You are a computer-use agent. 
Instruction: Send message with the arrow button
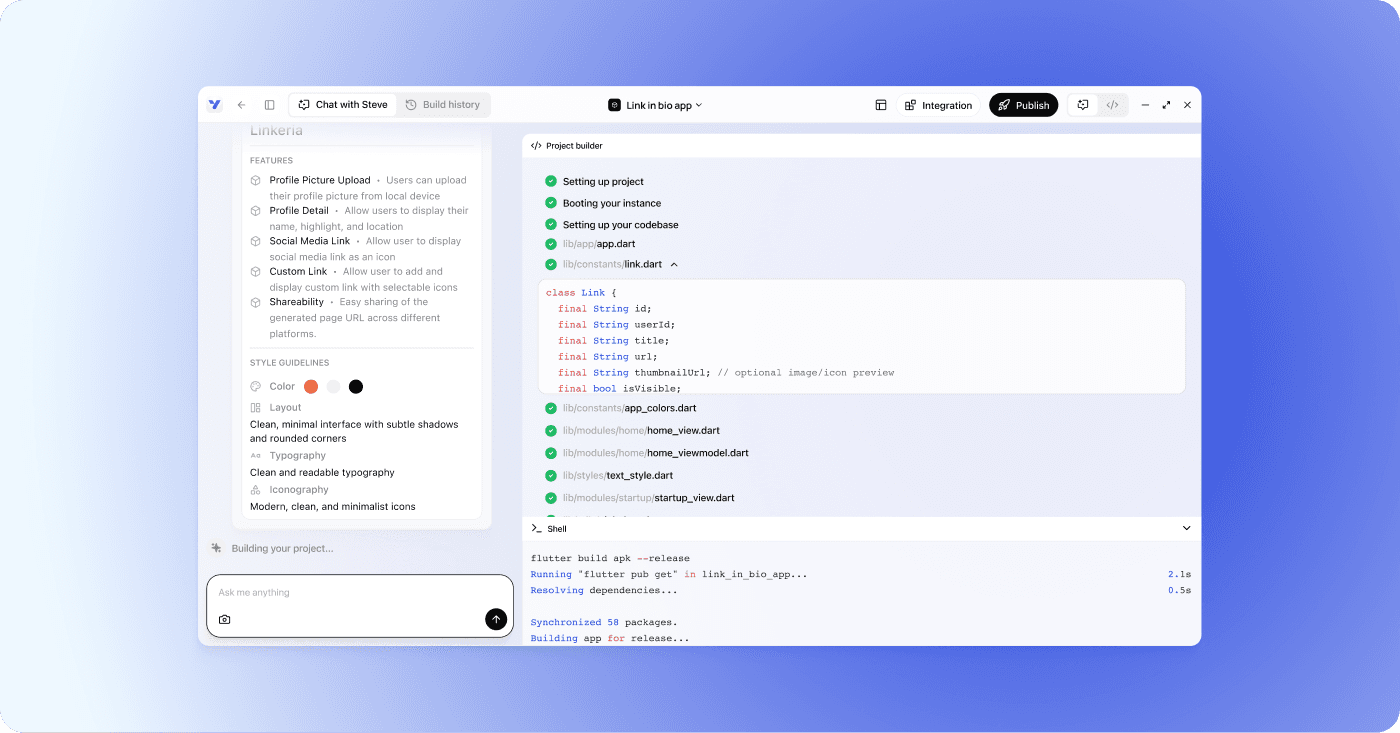[x=496, y=619]
